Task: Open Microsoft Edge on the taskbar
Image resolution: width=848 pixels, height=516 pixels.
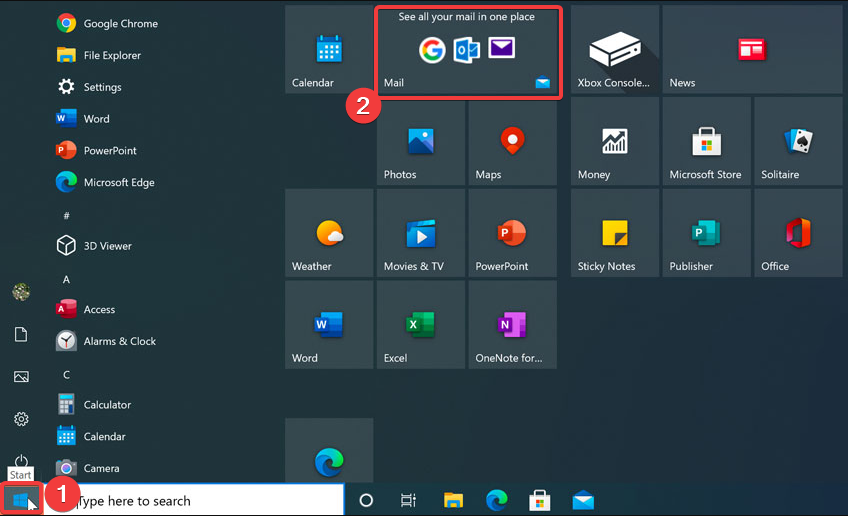Action: (496, 500)
